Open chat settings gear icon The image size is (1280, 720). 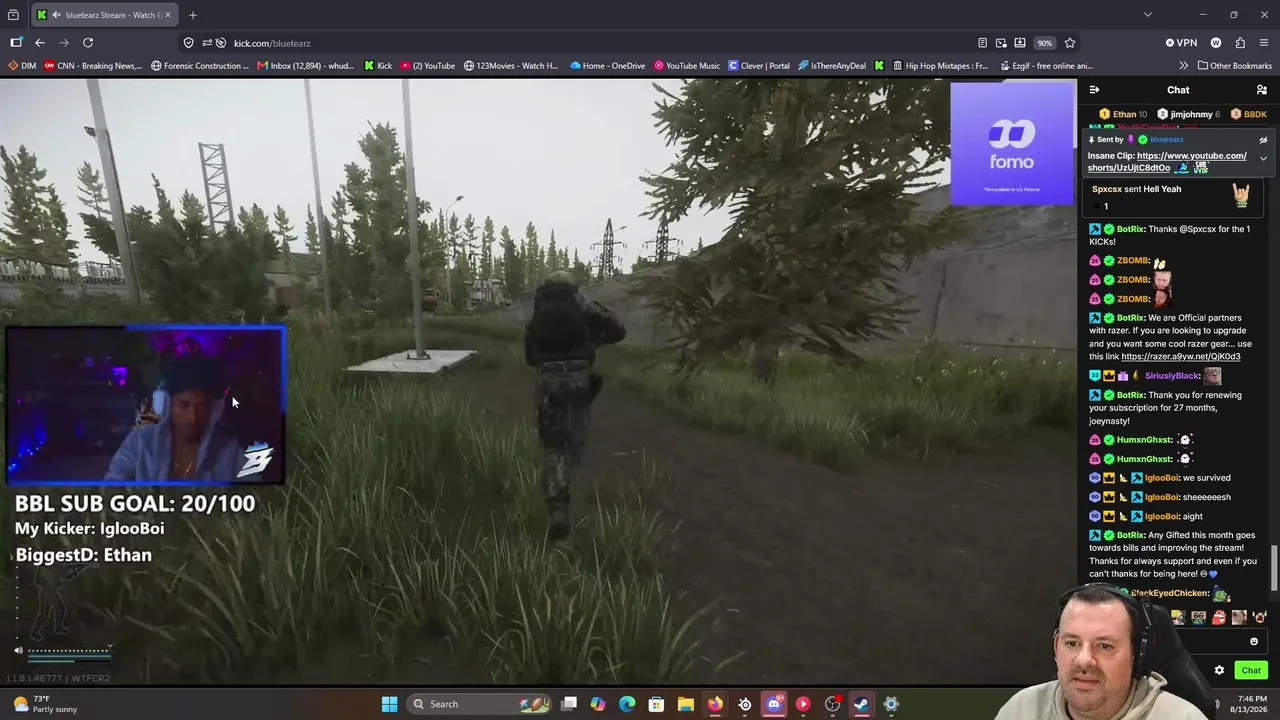tap(1219, 670)
